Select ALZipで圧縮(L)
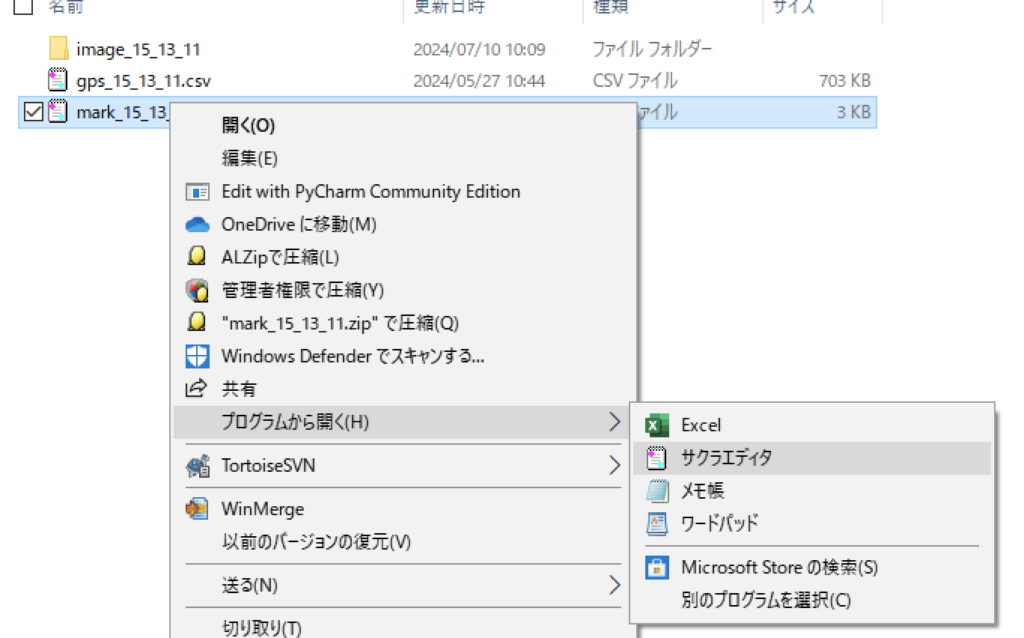Screen dimensions: 1024x638 [x=280, y=257]
